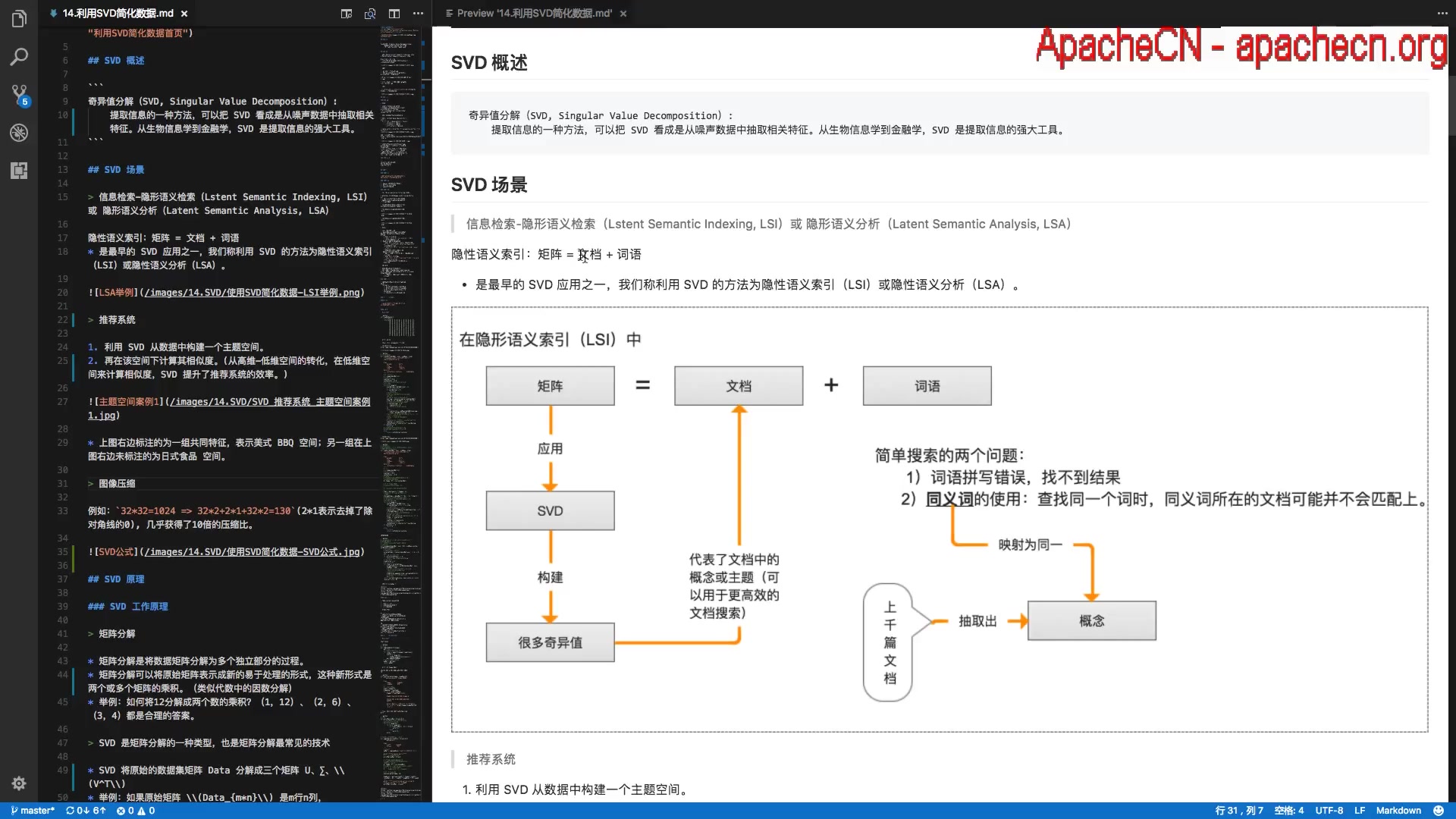
Task: Follow the SVD公式.jpg image link on line 35
Action: [253, 552]
